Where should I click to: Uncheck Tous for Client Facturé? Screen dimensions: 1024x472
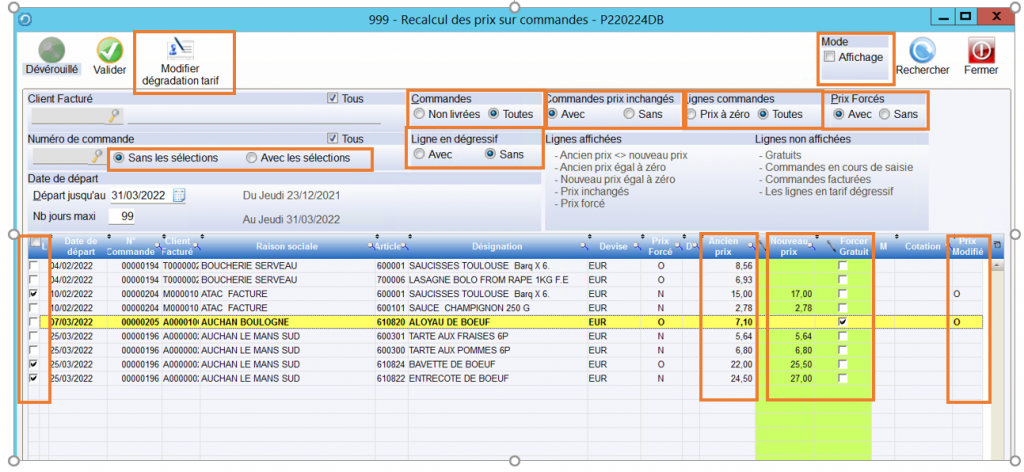click(333, 99)
